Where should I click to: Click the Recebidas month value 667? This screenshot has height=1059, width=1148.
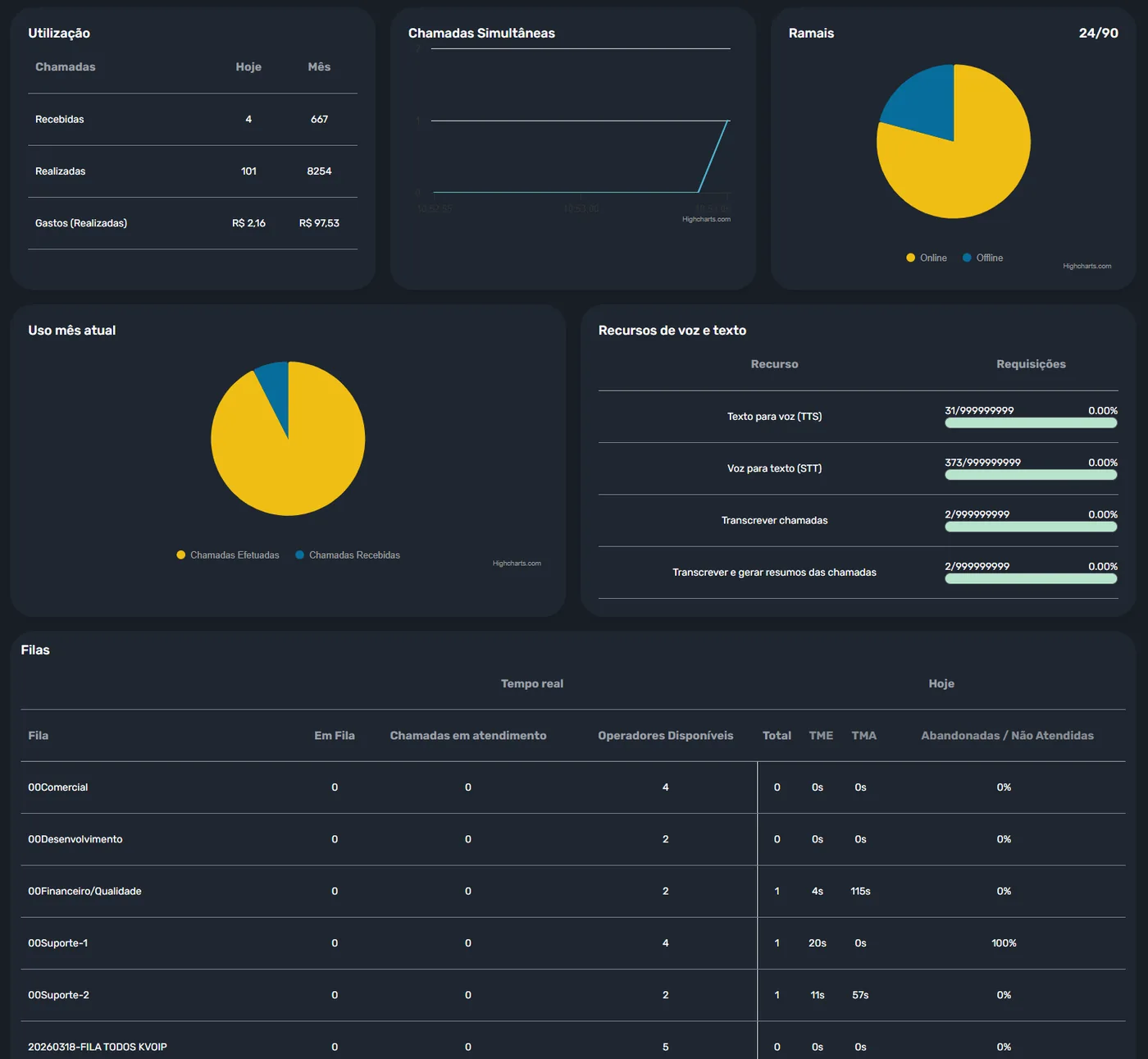(x=319, y=119)
